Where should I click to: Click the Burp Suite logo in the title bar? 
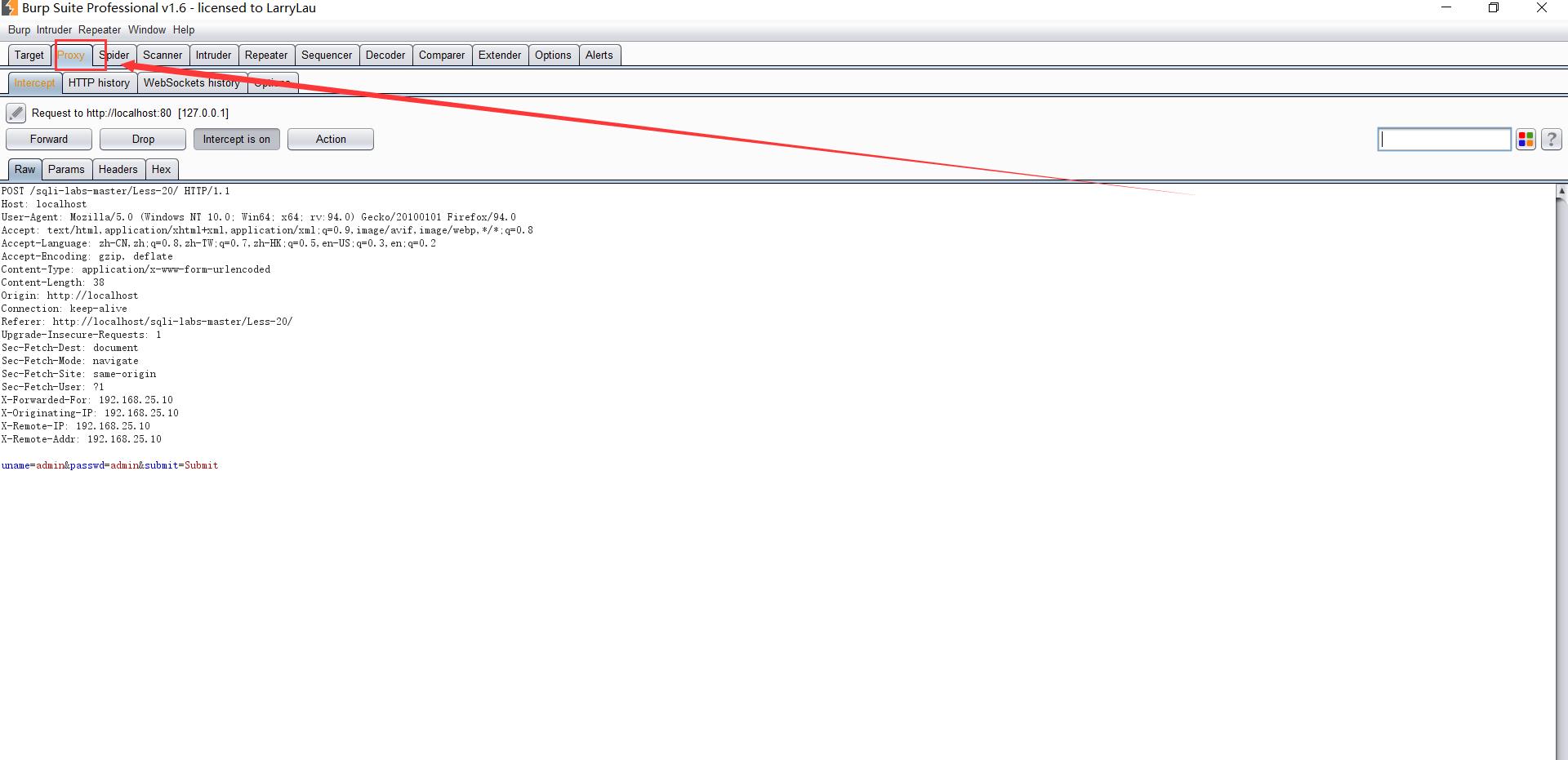9,8
